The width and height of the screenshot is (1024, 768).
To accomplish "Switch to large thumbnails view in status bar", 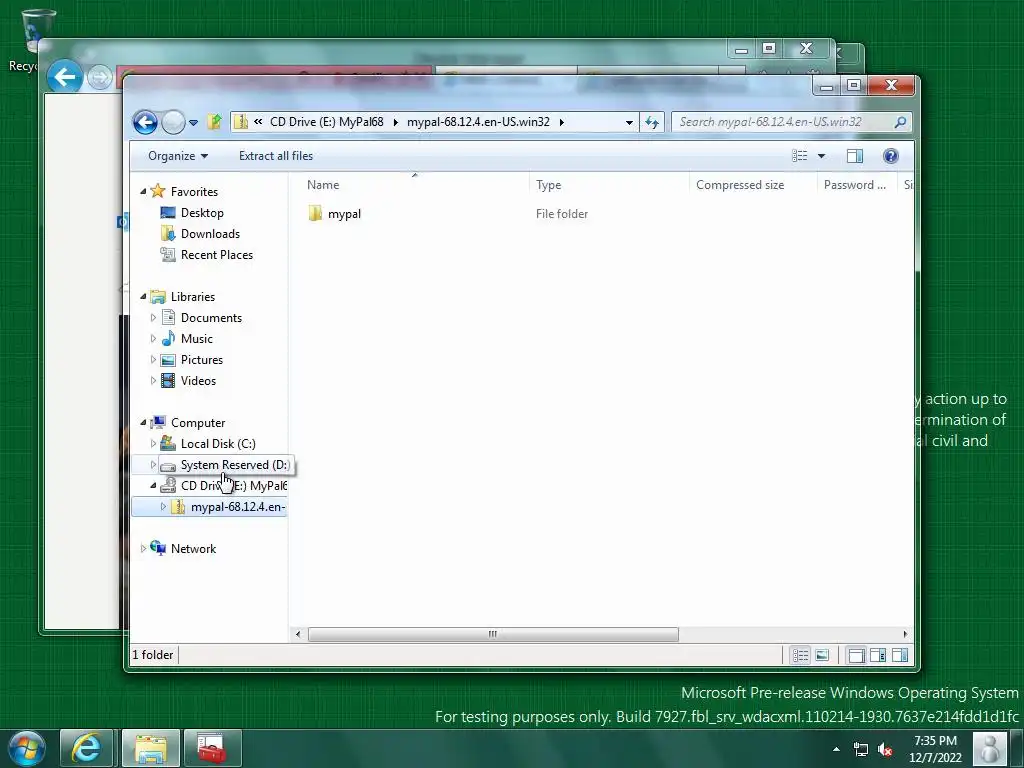I will tap(822, 655).
